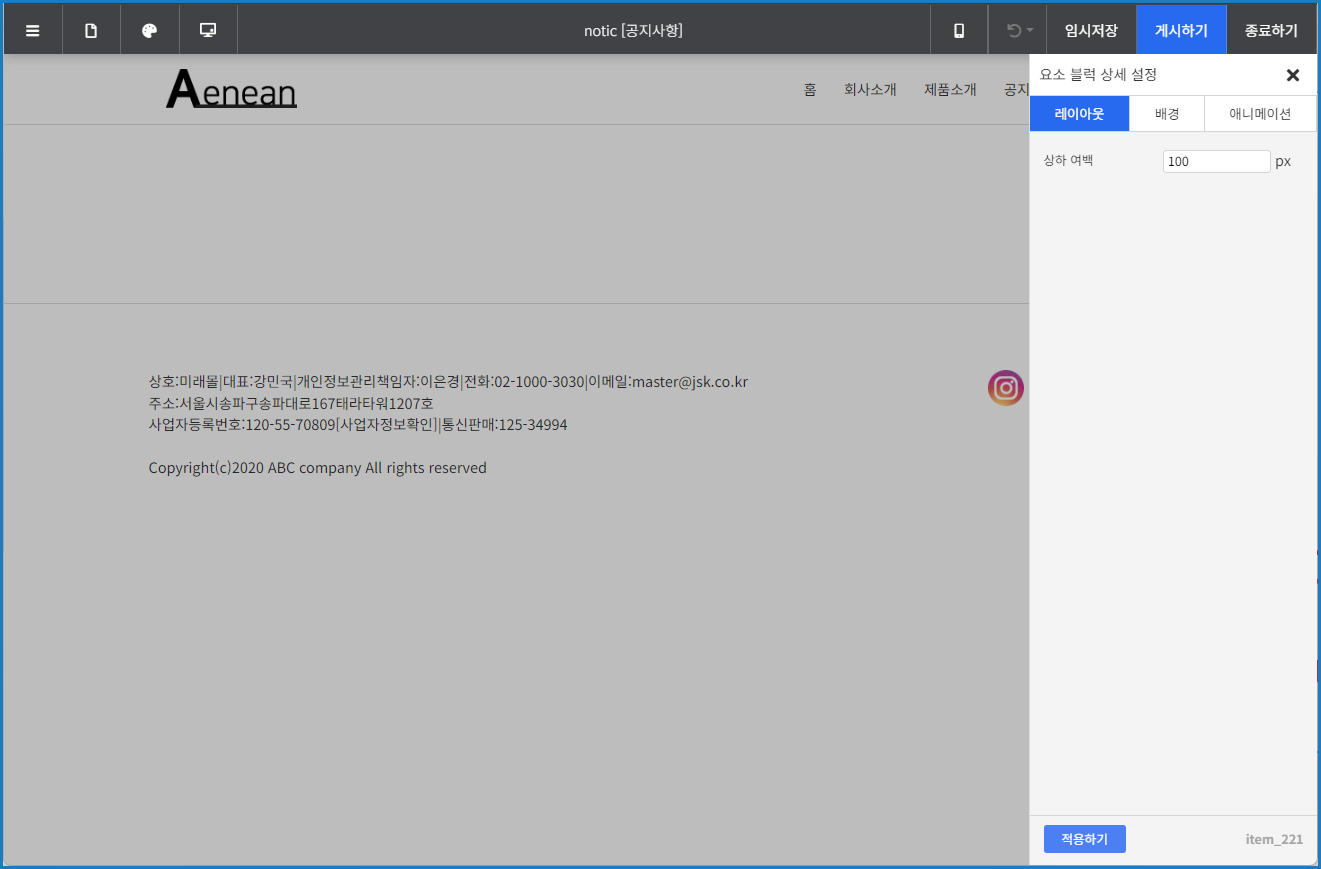The height and width of the screenshot is (869, 1321).
Task: Click the 홈 navigation link
Action: 810,90
